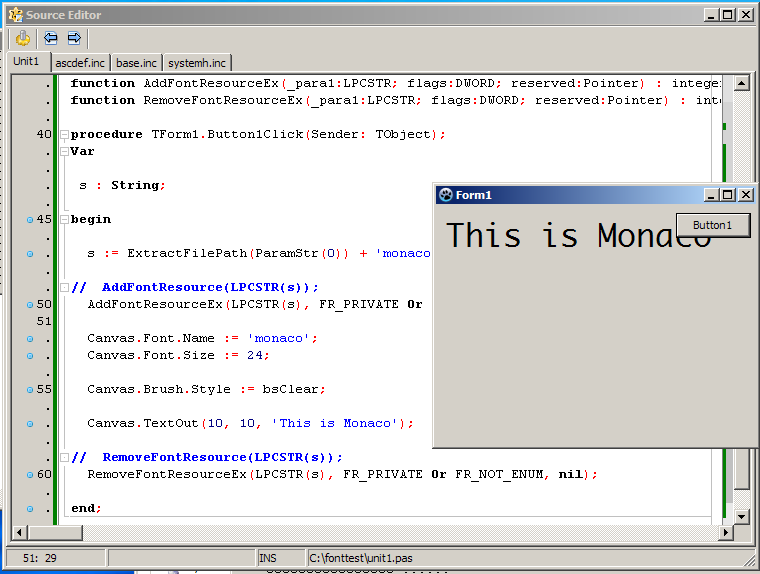Collapse the procedure TForm1.Button1Click fold
Image resolution: width=760 pixels, height=574 pixels.
[x=64, y=135]
